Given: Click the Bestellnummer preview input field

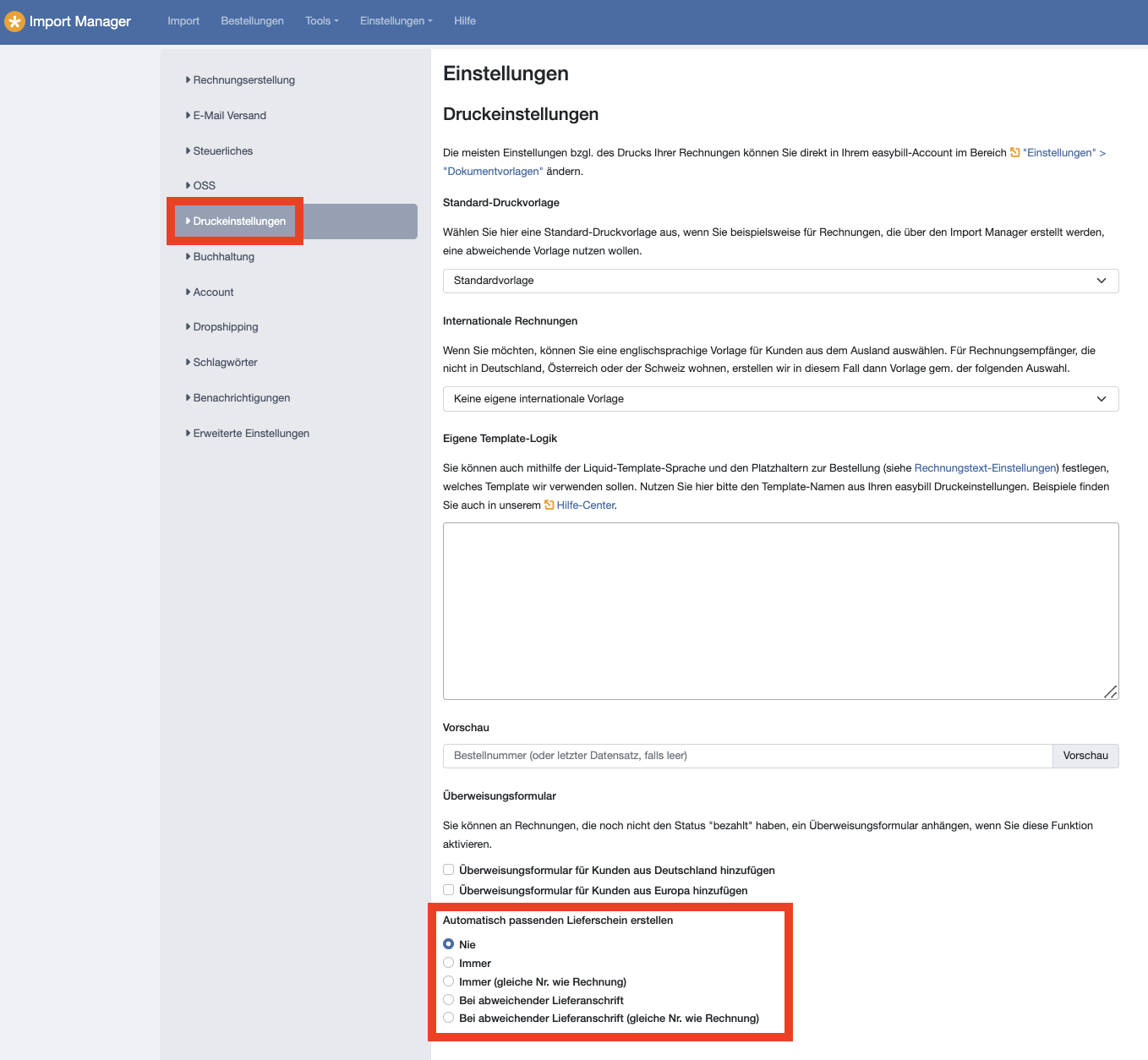Looking at the screenshot, I should (x=747, y=756).
